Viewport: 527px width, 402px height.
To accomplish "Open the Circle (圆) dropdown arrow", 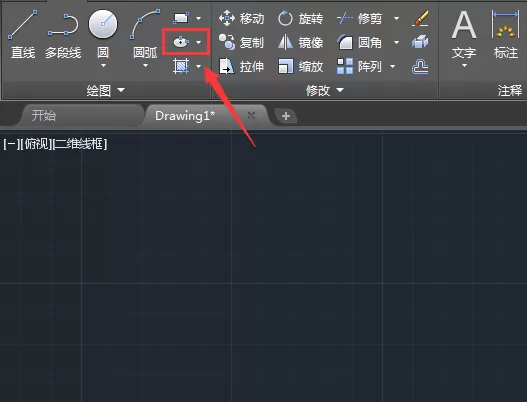I will click(103, 66).
